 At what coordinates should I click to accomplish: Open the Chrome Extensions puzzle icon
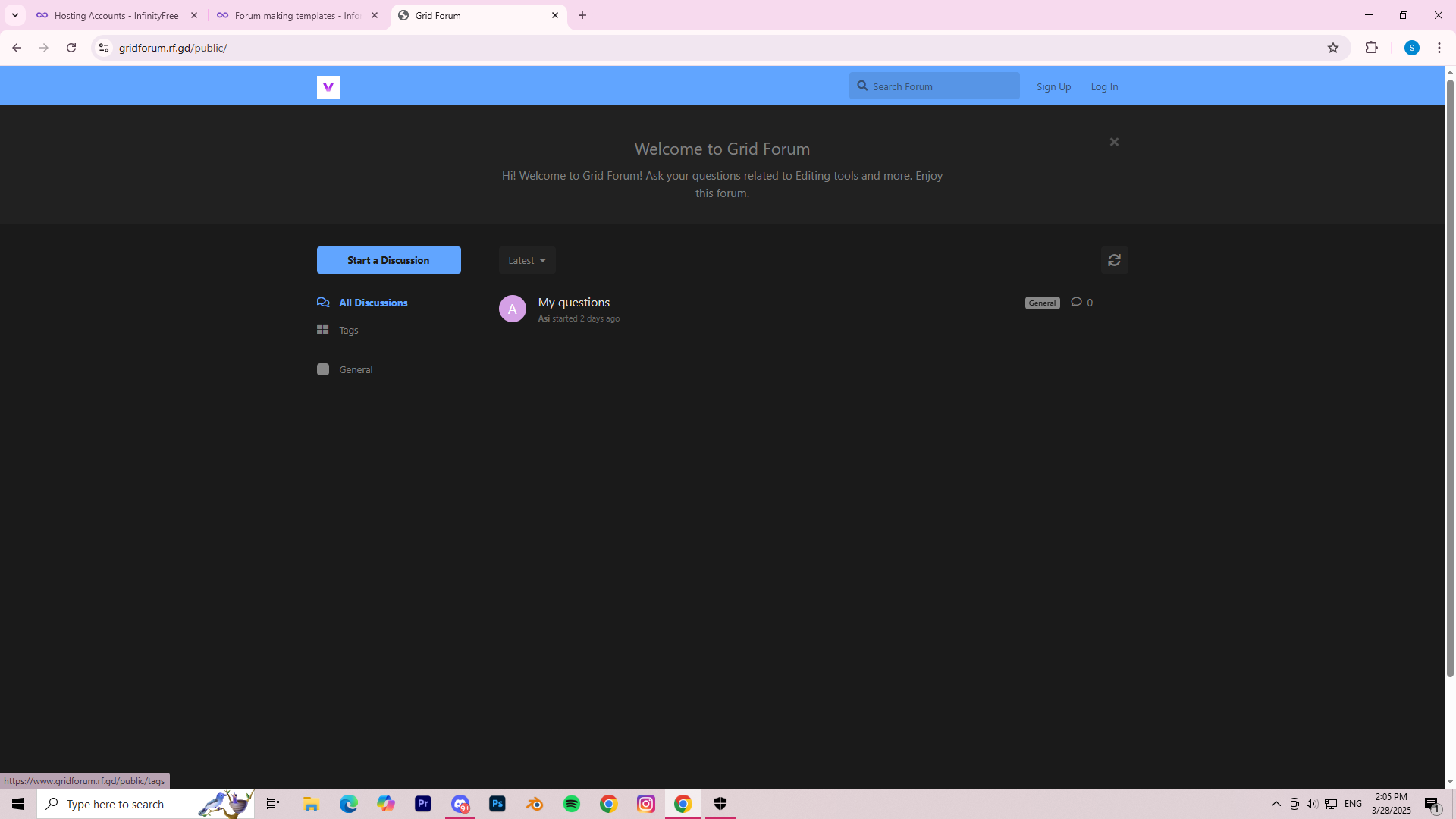1371,48
